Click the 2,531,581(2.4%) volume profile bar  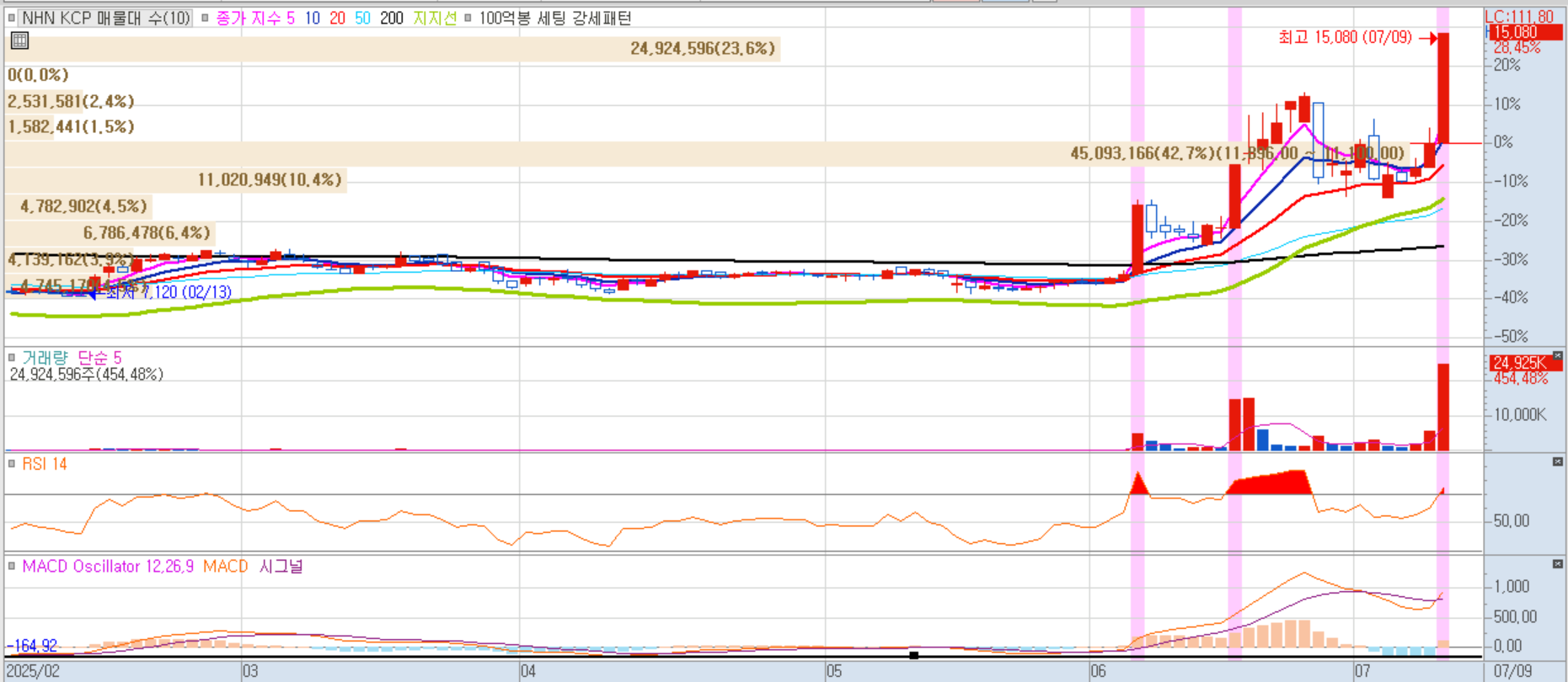click(44, 101)
